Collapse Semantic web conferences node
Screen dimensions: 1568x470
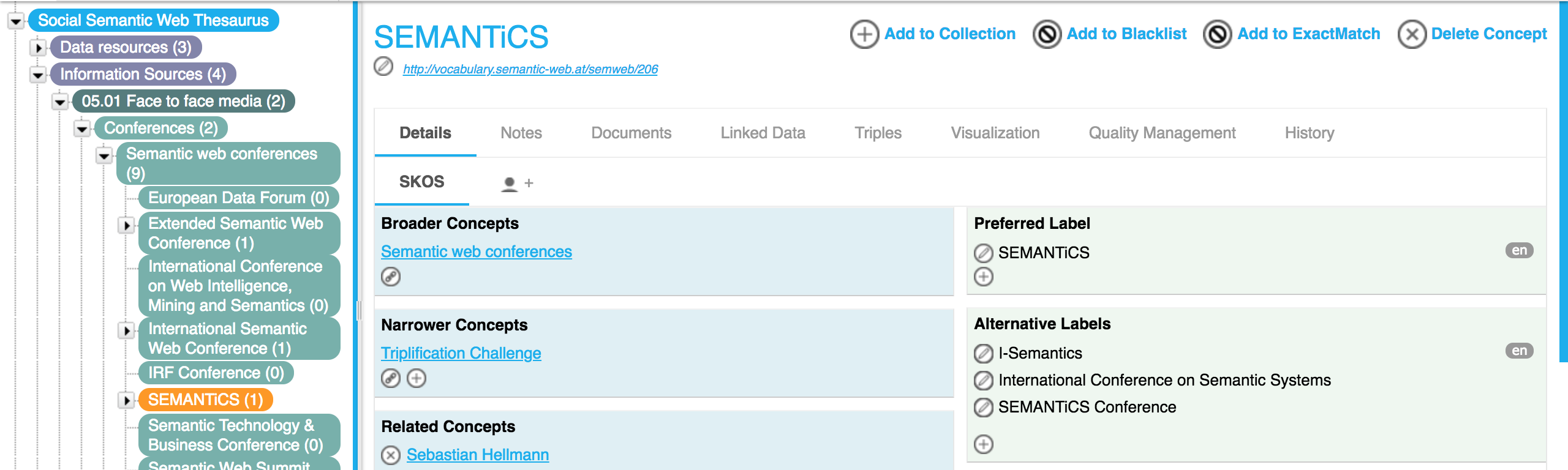tap(104, 156)
